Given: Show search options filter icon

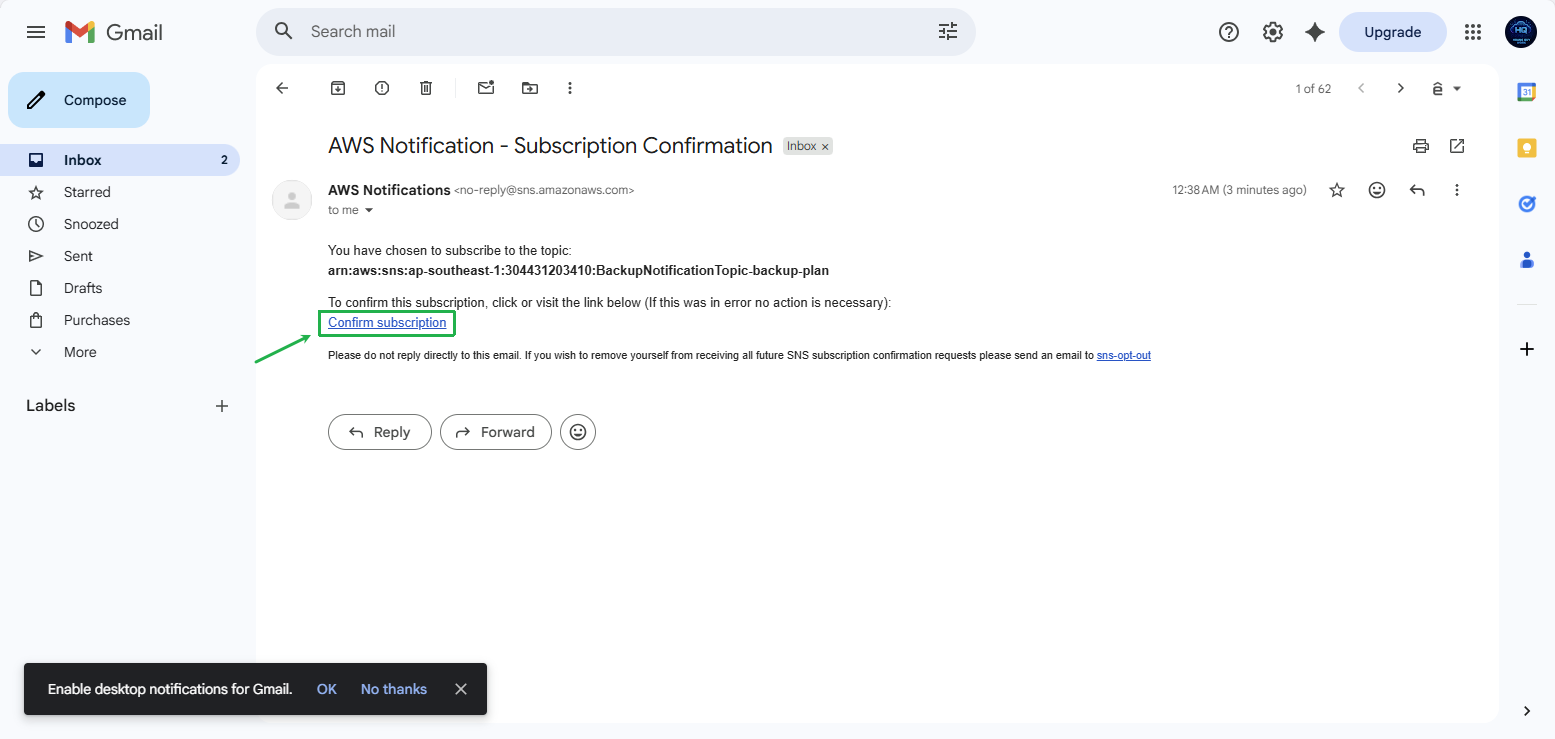Looking at the screenshot, I should [x=948, y=32].
